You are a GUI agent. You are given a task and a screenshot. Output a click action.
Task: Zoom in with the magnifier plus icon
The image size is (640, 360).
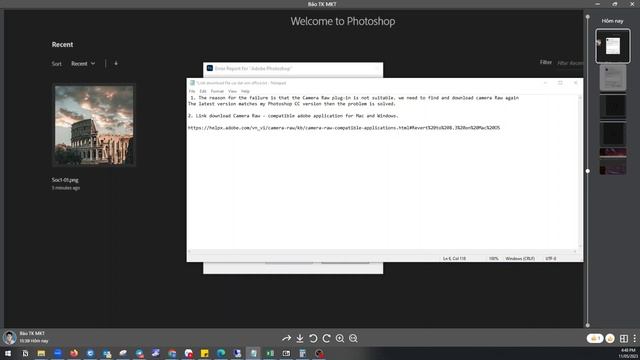tap(340, 338)
